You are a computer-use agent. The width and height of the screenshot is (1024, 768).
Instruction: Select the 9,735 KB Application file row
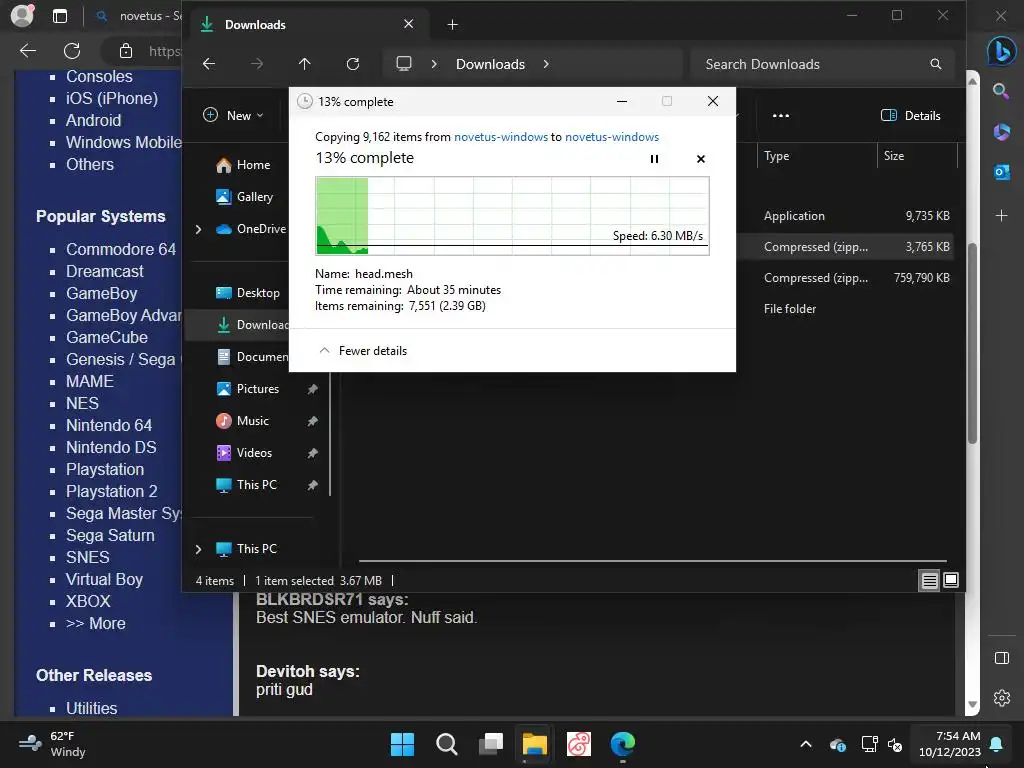(845, 216)
